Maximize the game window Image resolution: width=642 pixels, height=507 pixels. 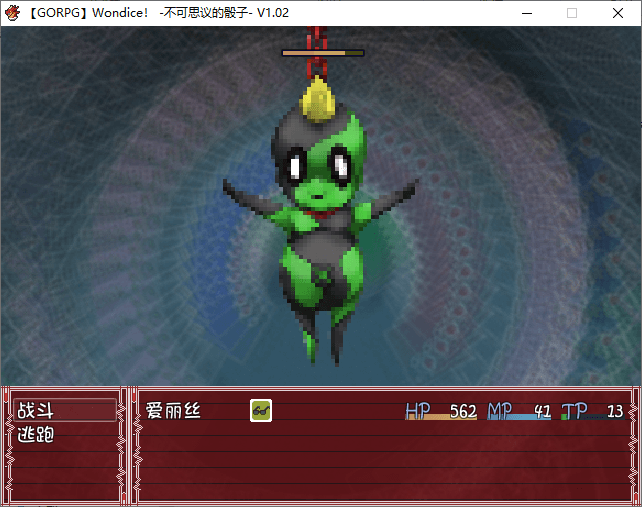point(572,13)
